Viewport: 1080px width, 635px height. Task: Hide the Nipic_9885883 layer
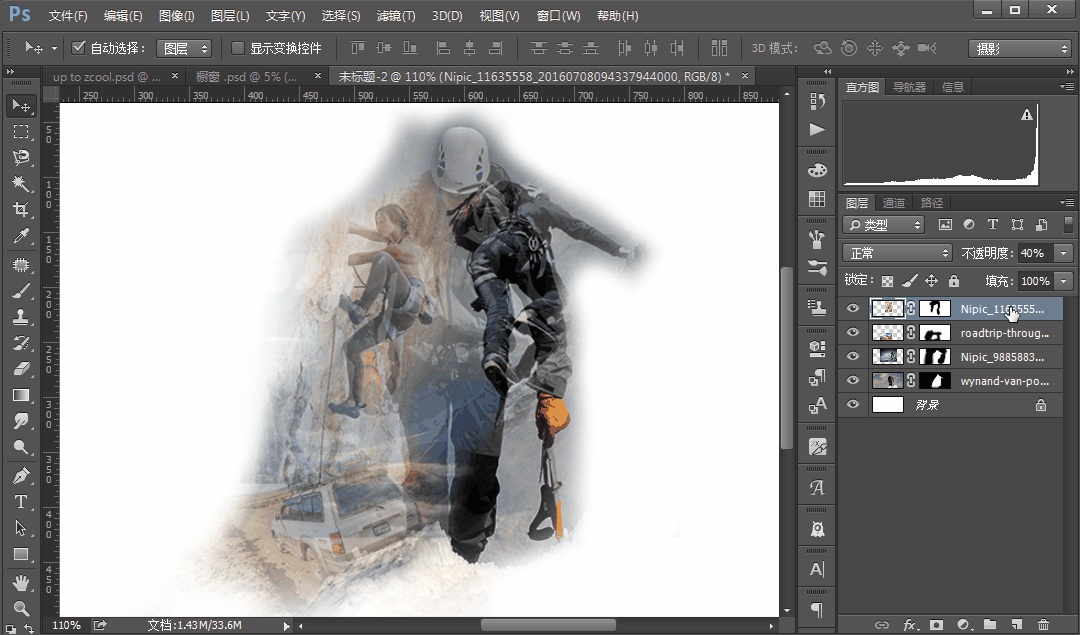[853, 357]
